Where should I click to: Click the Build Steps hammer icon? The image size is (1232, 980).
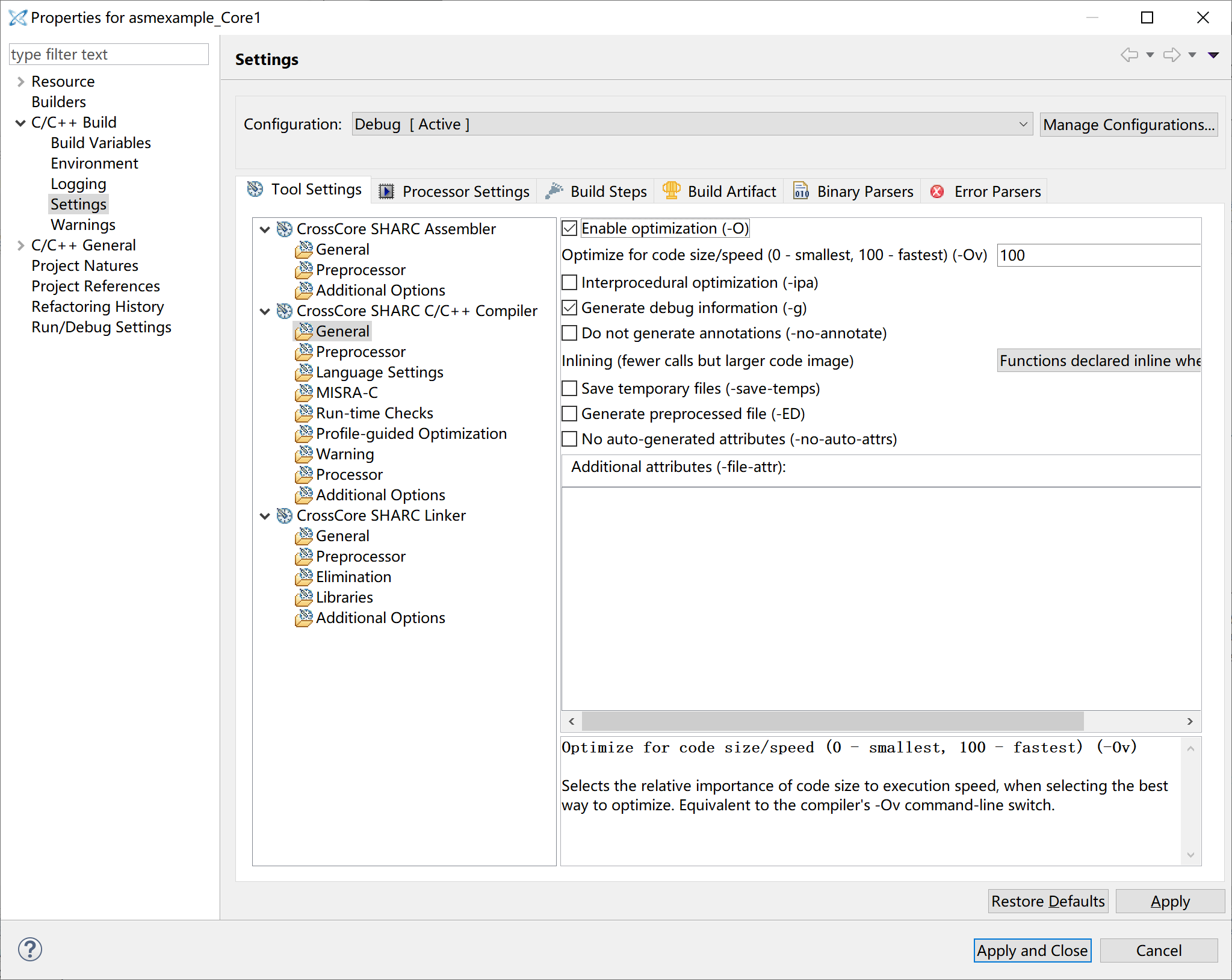(554, 191)
